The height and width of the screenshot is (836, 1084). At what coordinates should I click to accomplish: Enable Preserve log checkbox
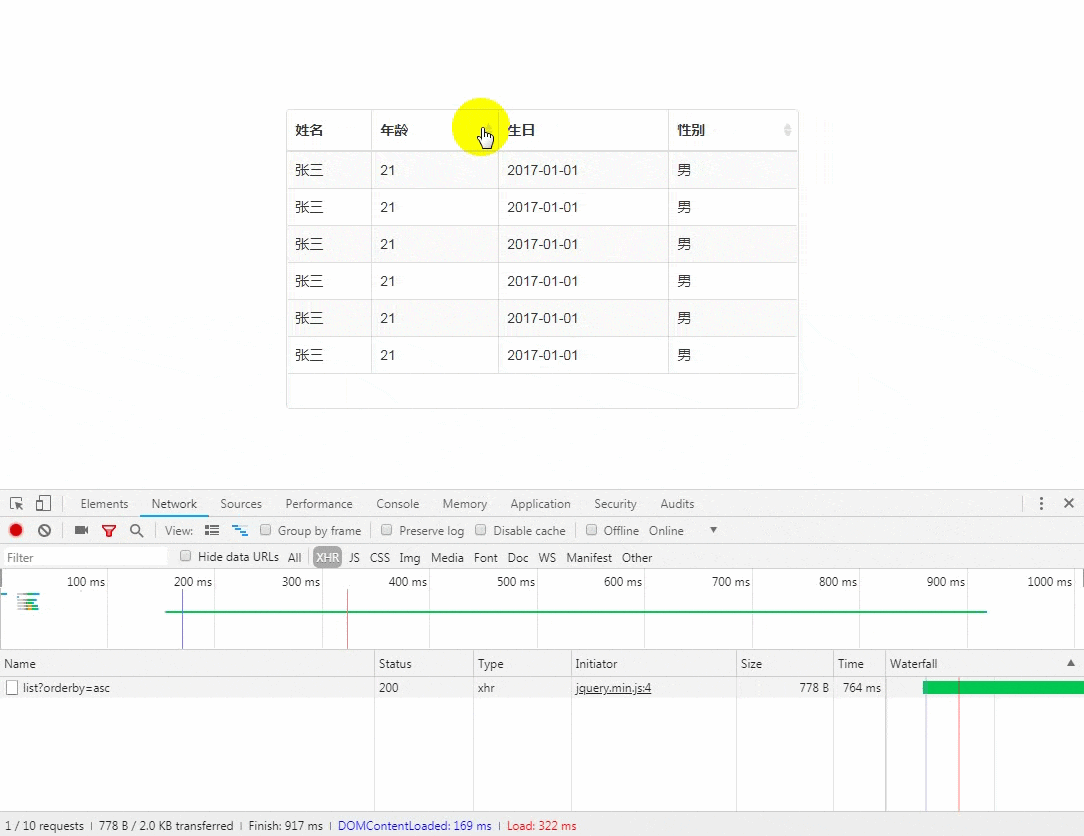(x=386, y=530)
